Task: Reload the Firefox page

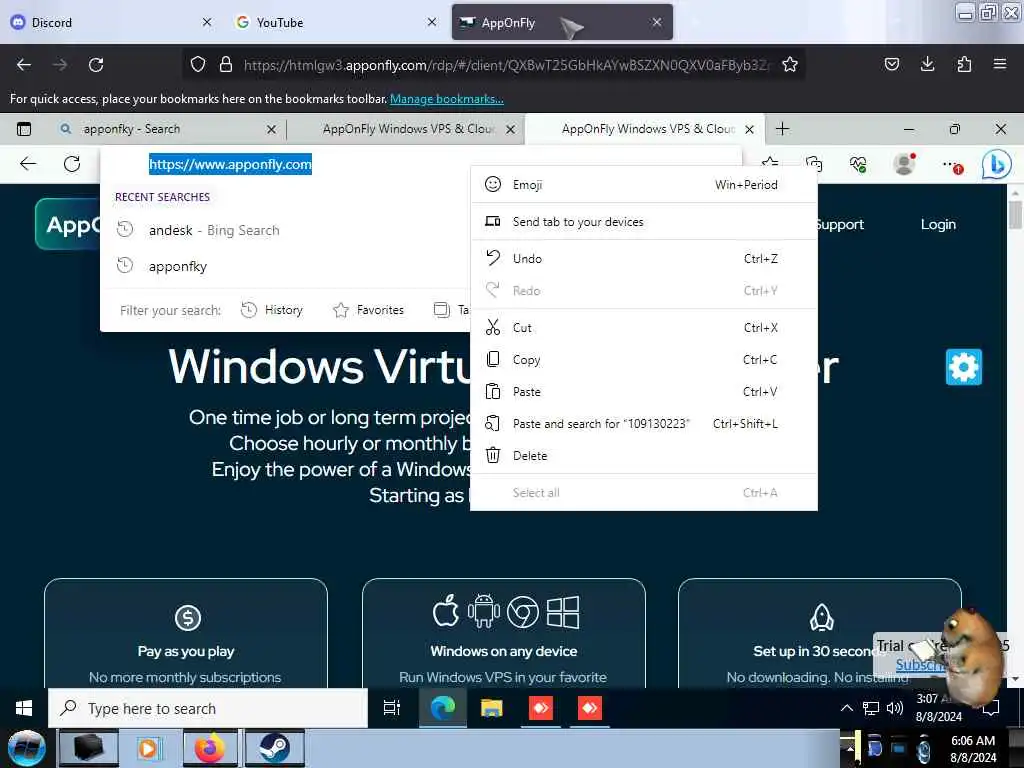Action: [96, 65]
